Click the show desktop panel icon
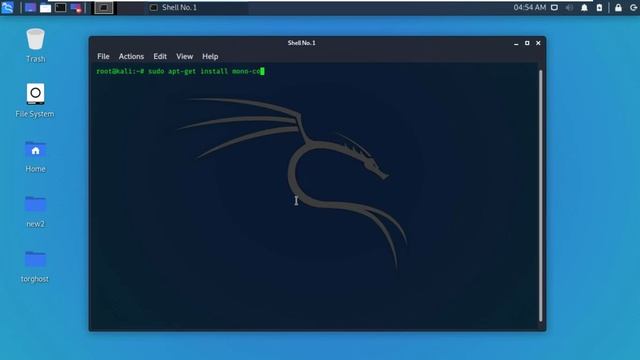The image size is (640, 360). pyautogui.click(x=30, y=8)
